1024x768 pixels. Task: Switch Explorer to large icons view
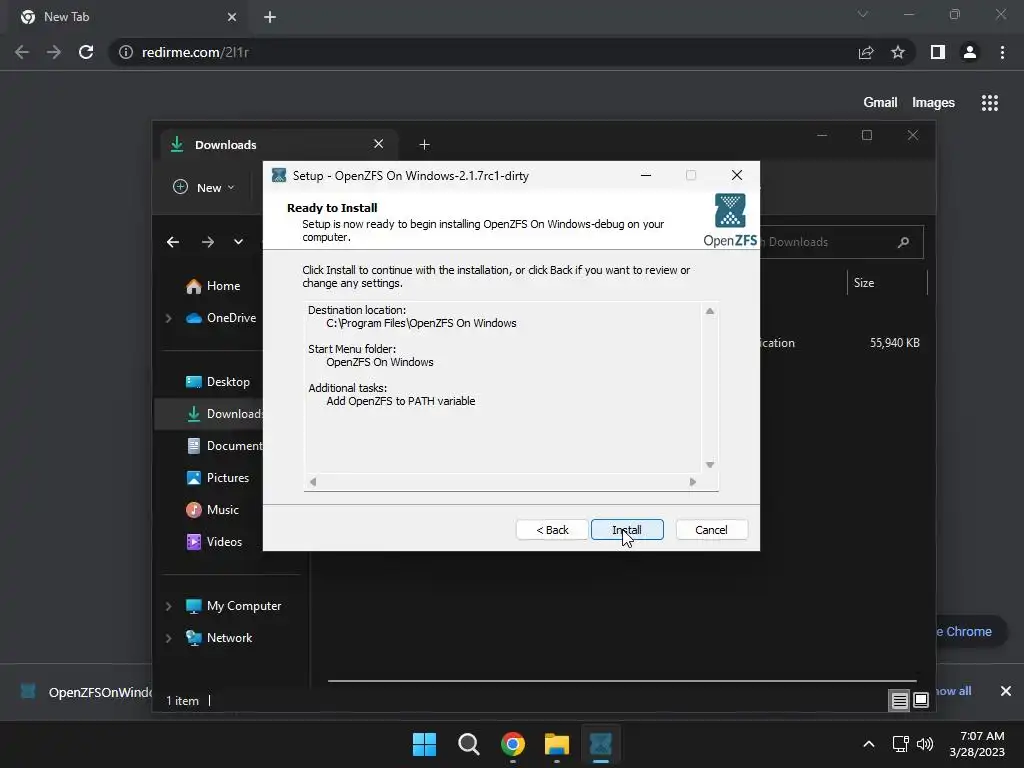click(921, 701)
